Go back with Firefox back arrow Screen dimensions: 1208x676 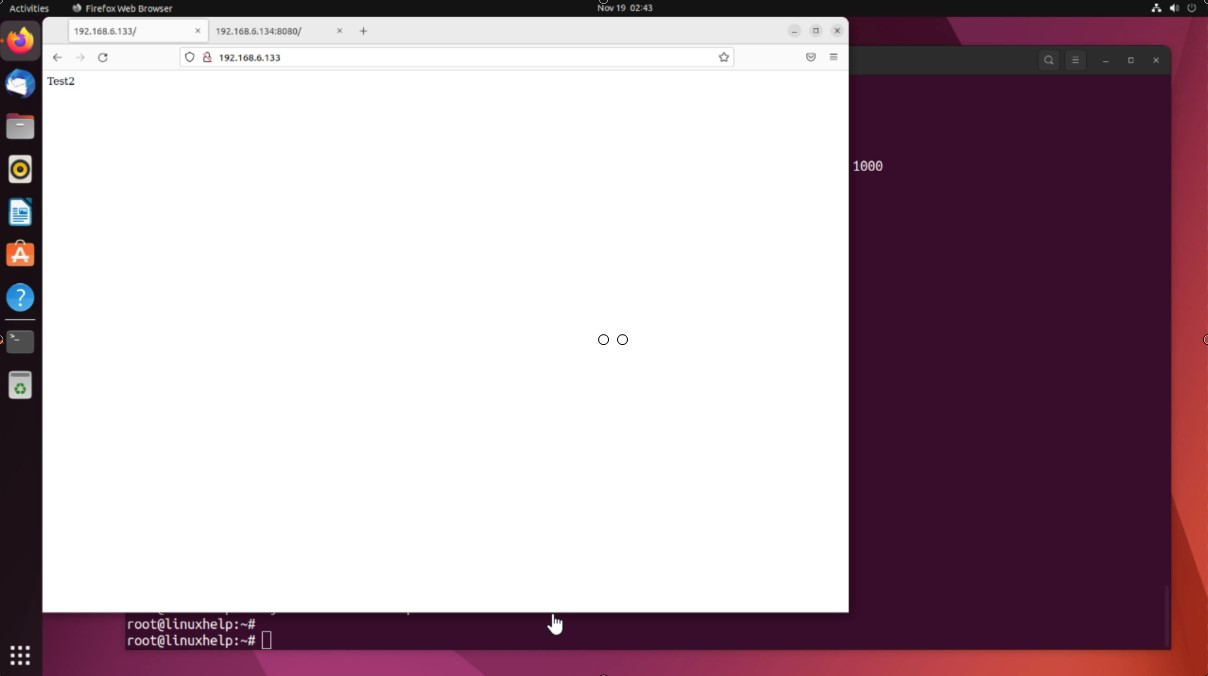pyautogui.click(x=57, y=57)
